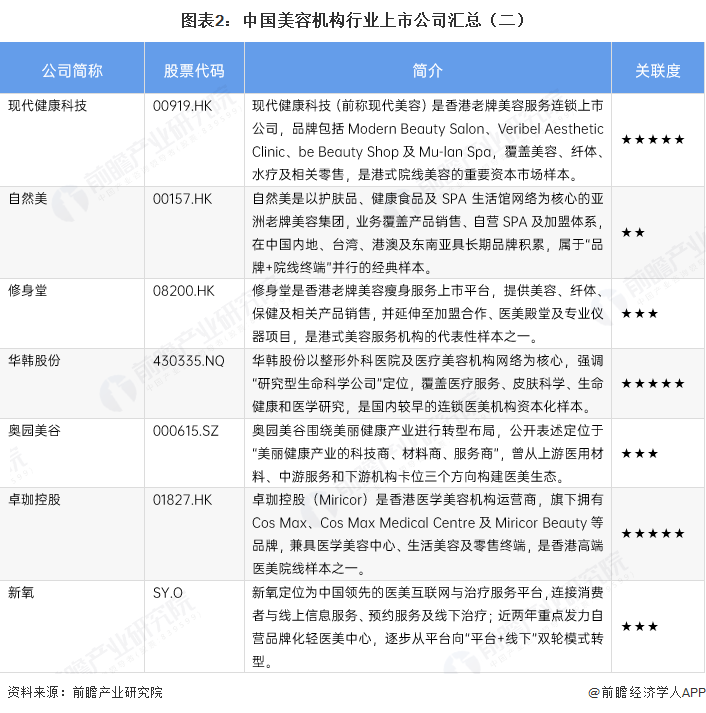Select stock code 000615.SZ
Image resolution: width=706 pixels, height=713 pixels.
pyautogui.click(x=185, y=431)
